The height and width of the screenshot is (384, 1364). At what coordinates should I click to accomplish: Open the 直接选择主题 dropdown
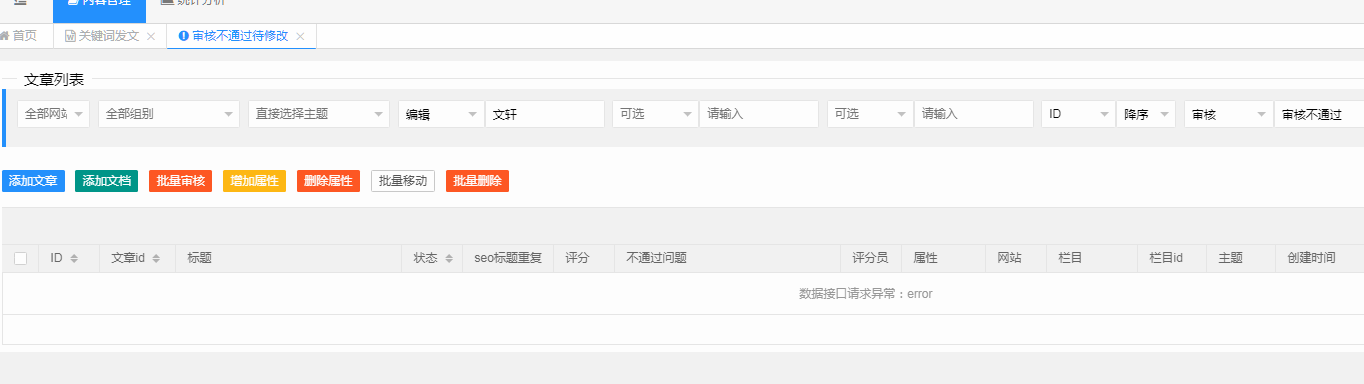[319, 114]
